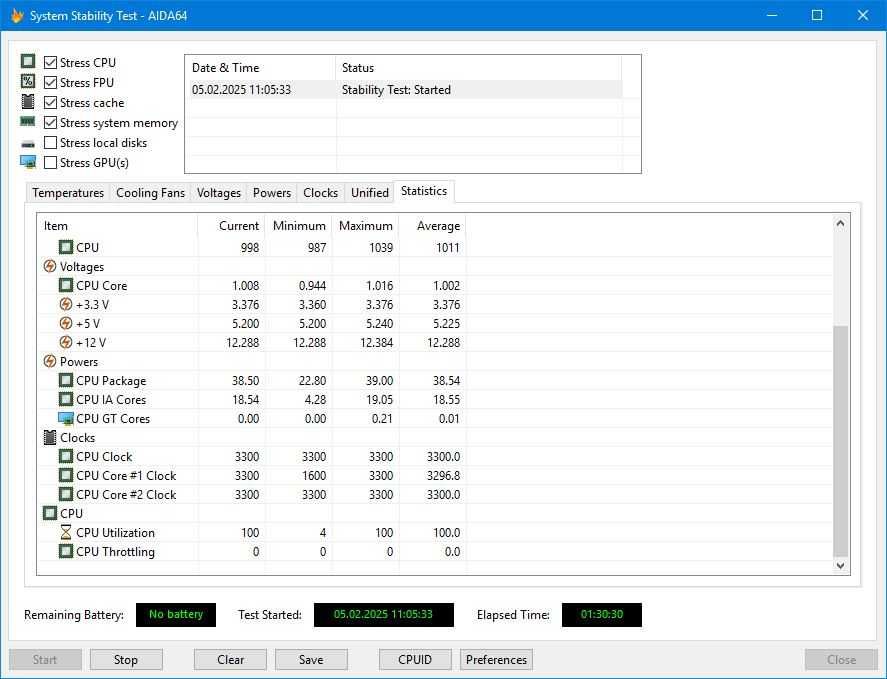The height and width of the screenshot is (679, 887).
Task: Click the Stress FPU percent icon
Action: (x=28, y=81)
